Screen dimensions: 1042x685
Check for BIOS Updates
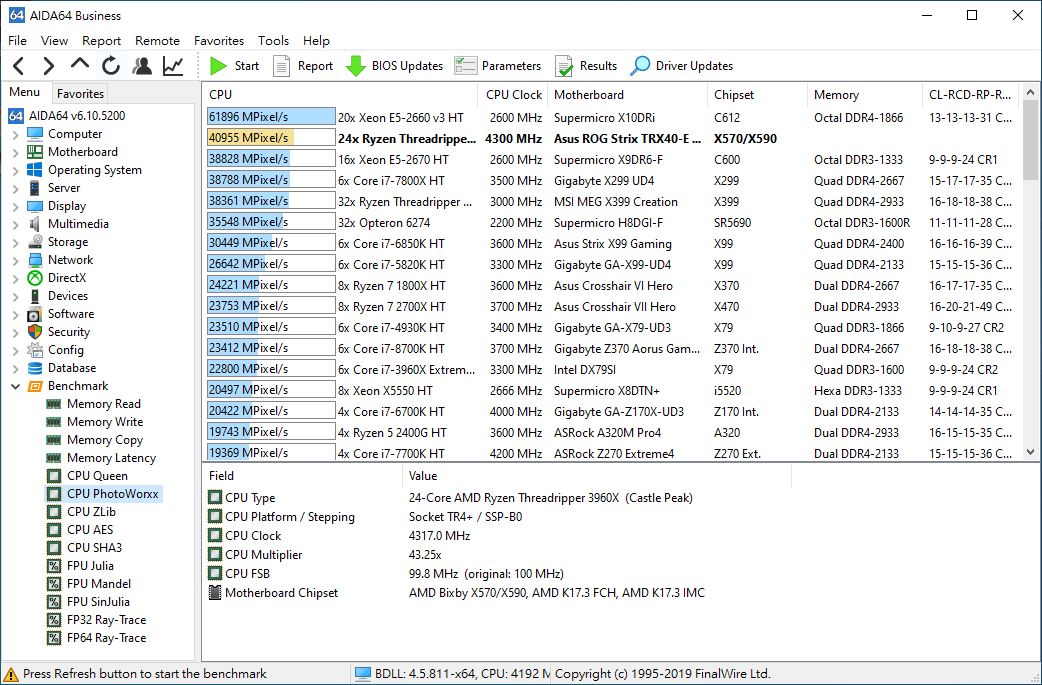[394, 66]
